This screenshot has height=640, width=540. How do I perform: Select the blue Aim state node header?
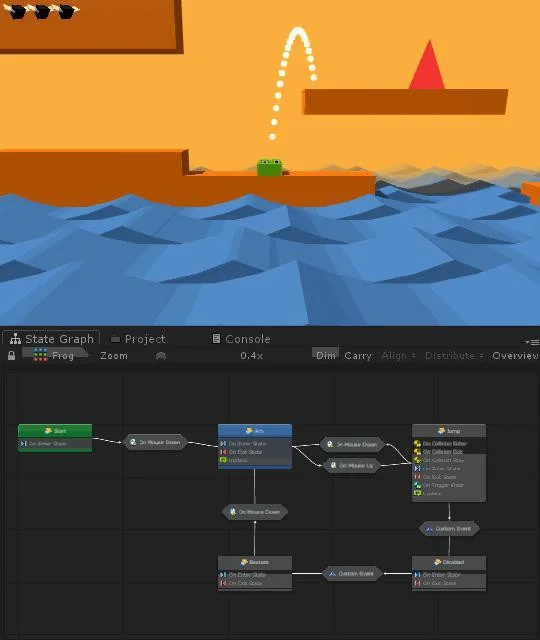[255, 431]
